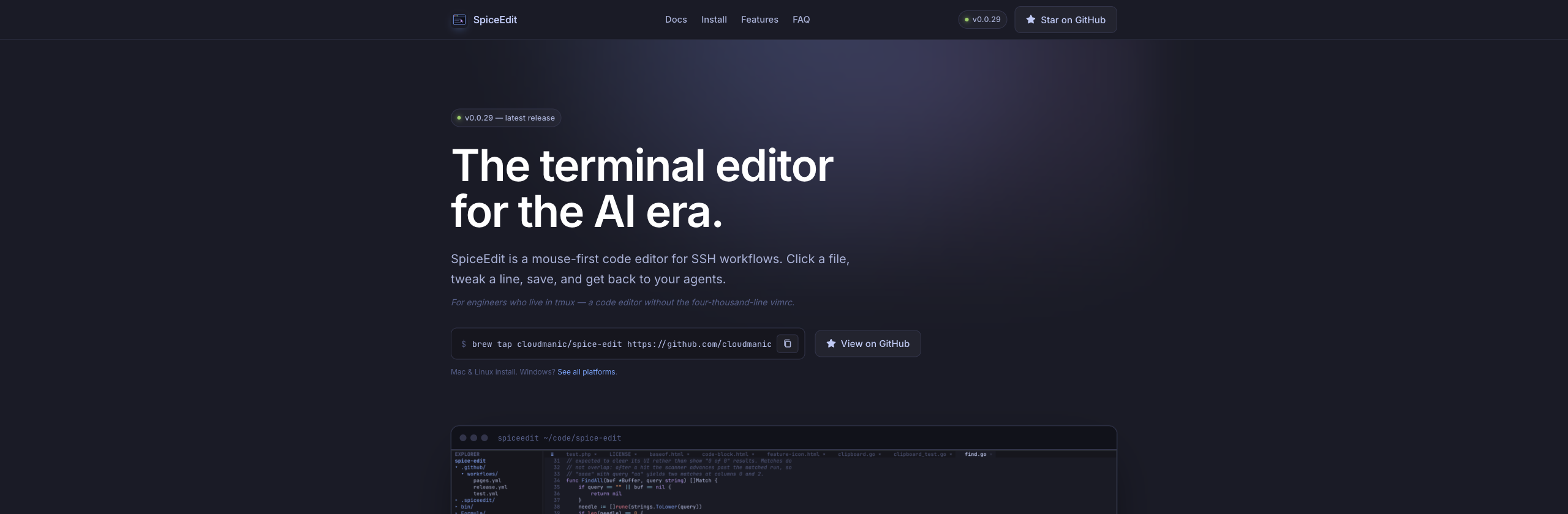Open the See all platforms link
This screenshot has height=514, width=1568.
(586, 372)
